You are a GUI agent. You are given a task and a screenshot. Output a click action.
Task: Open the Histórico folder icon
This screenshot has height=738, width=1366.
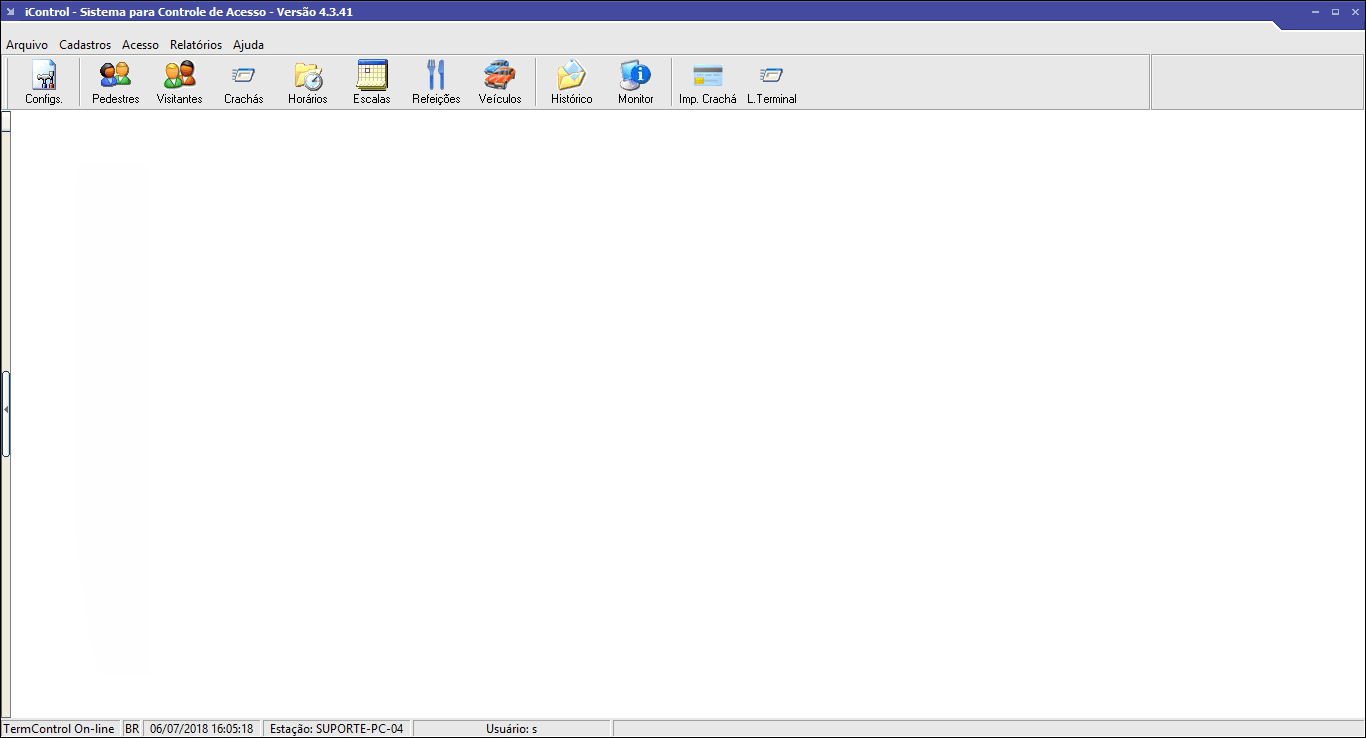(x=572, y=82)
